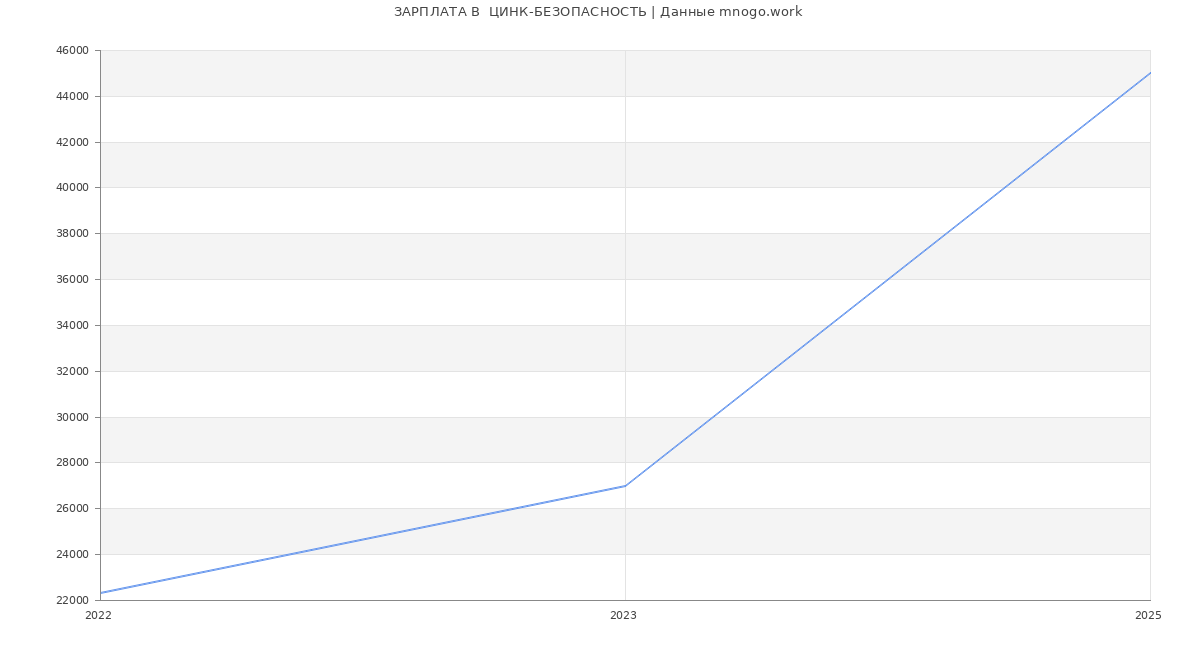Click the 42000 y-axis label
The image size is (1200, 650).
(x=71, y=142)
